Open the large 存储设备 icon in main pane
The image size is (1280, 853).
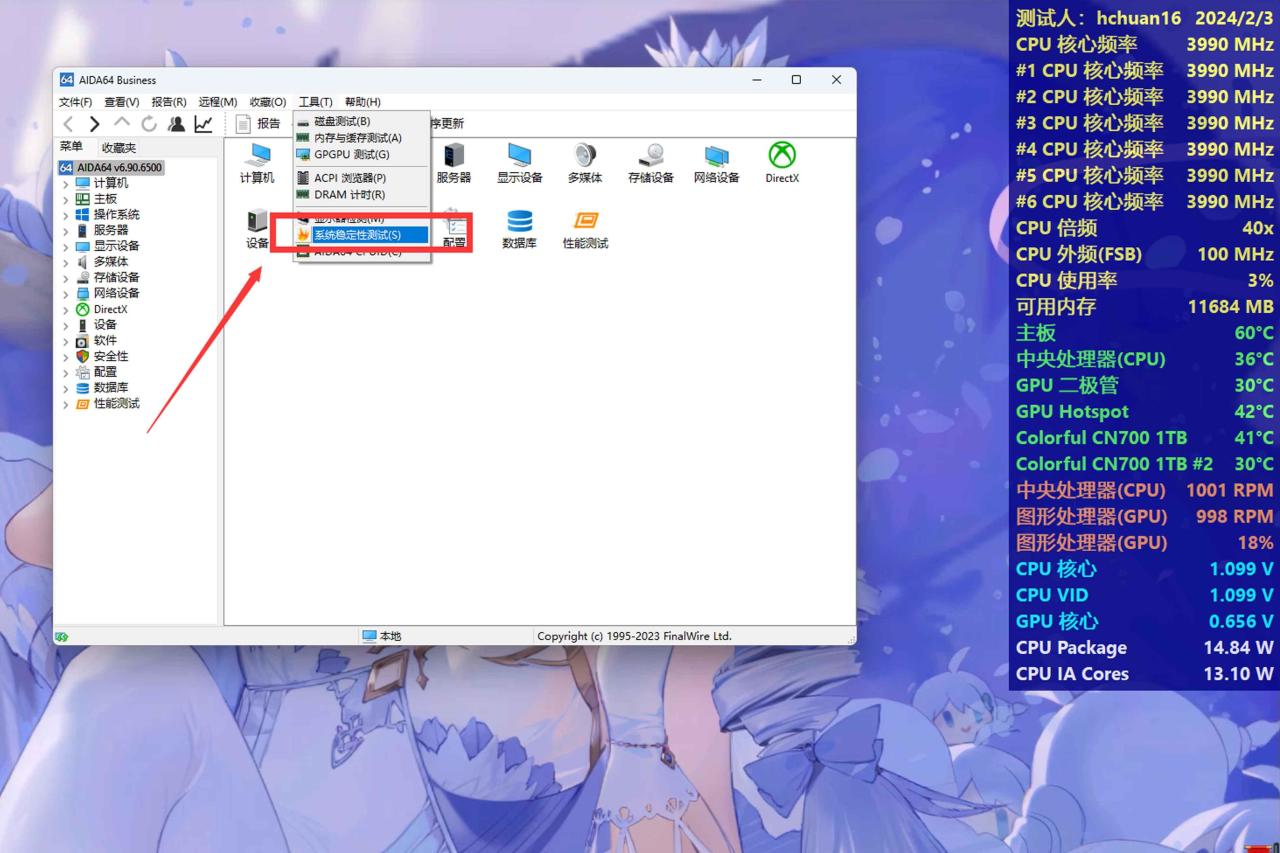point(651,163)
